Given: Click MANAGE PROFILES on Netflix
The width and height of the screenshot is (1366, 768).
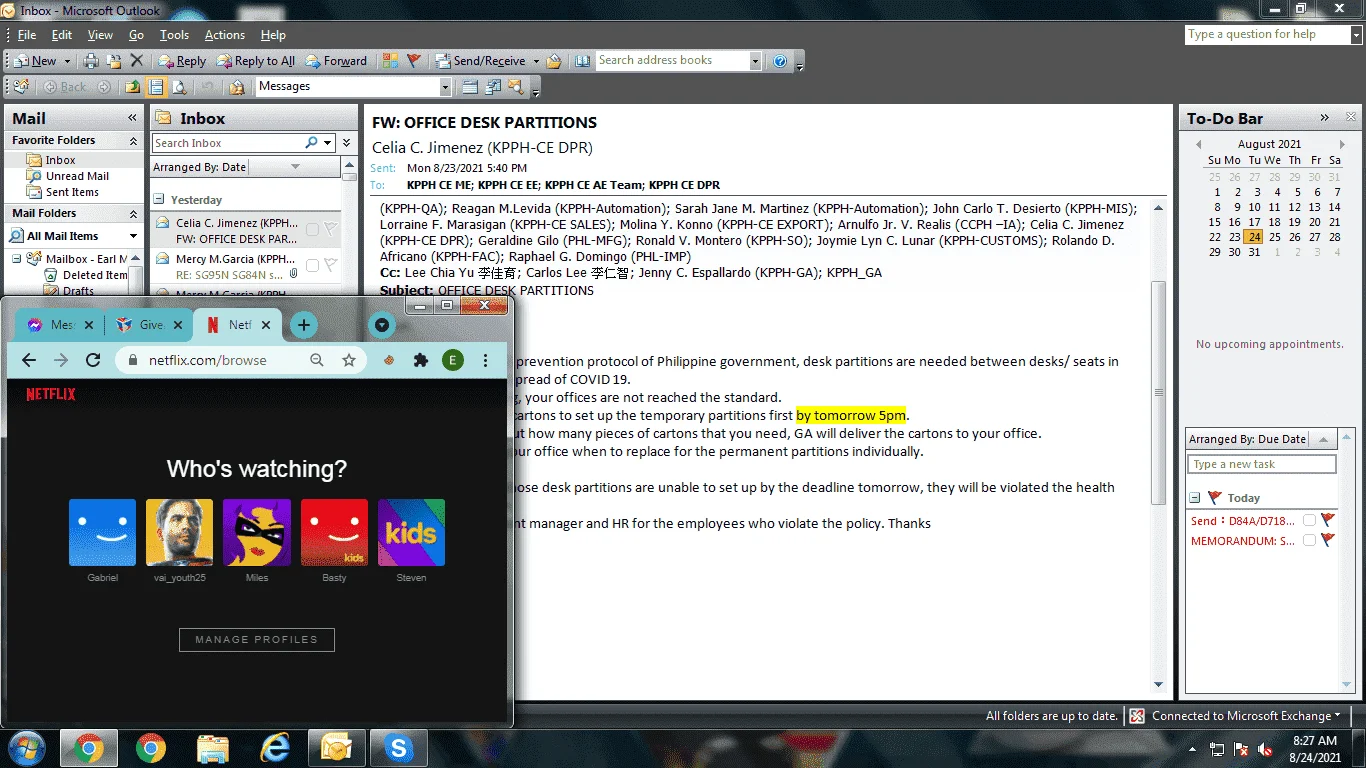Looking at the screenshot, I should pos(256,640).
